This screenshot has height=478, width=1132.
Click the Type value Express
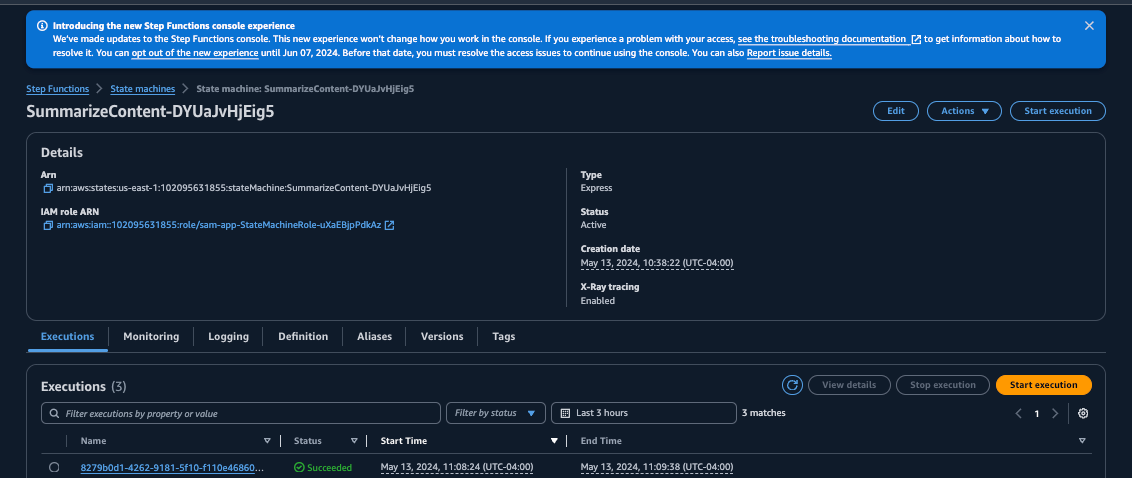(x=596, y=188)
